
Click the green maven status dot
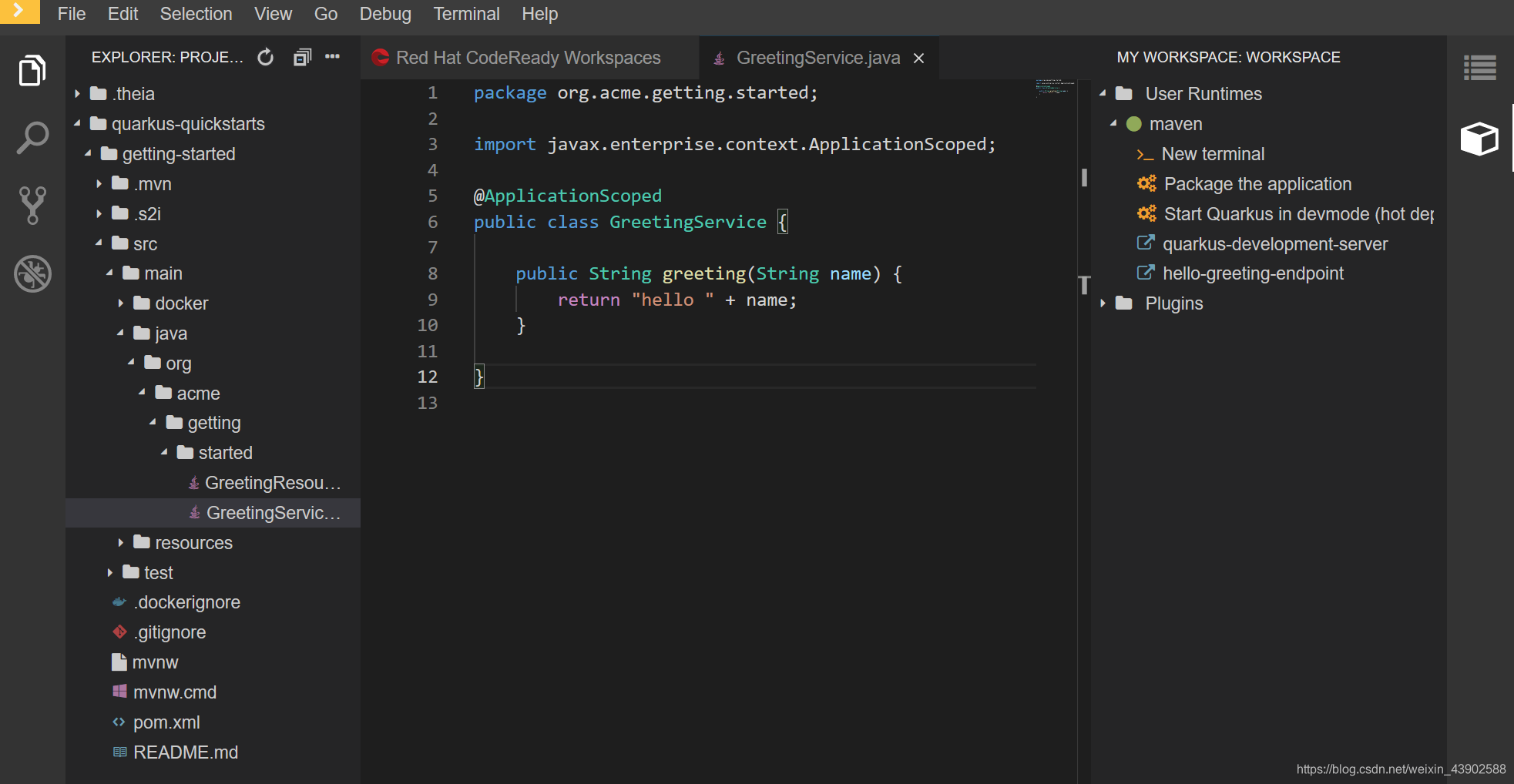(x=1133, y=124)
